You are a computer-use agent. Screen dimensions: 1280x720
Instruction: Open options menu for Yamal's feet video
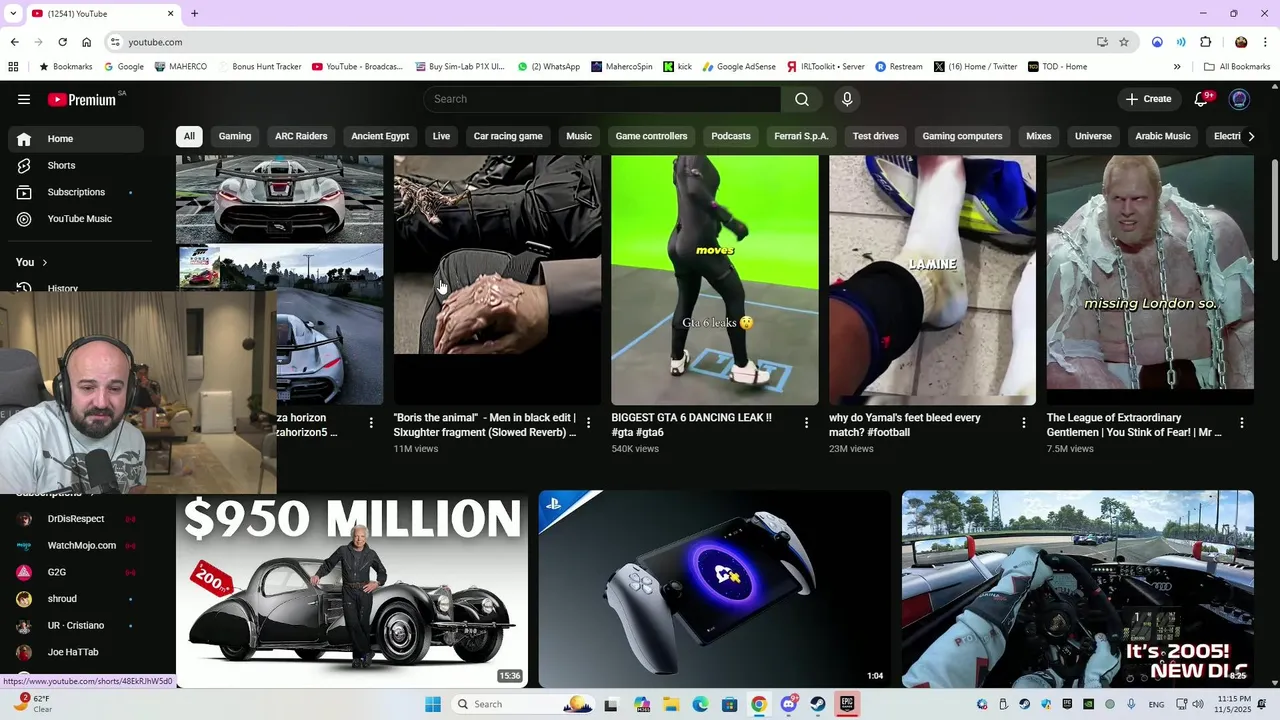(1023, 423)
